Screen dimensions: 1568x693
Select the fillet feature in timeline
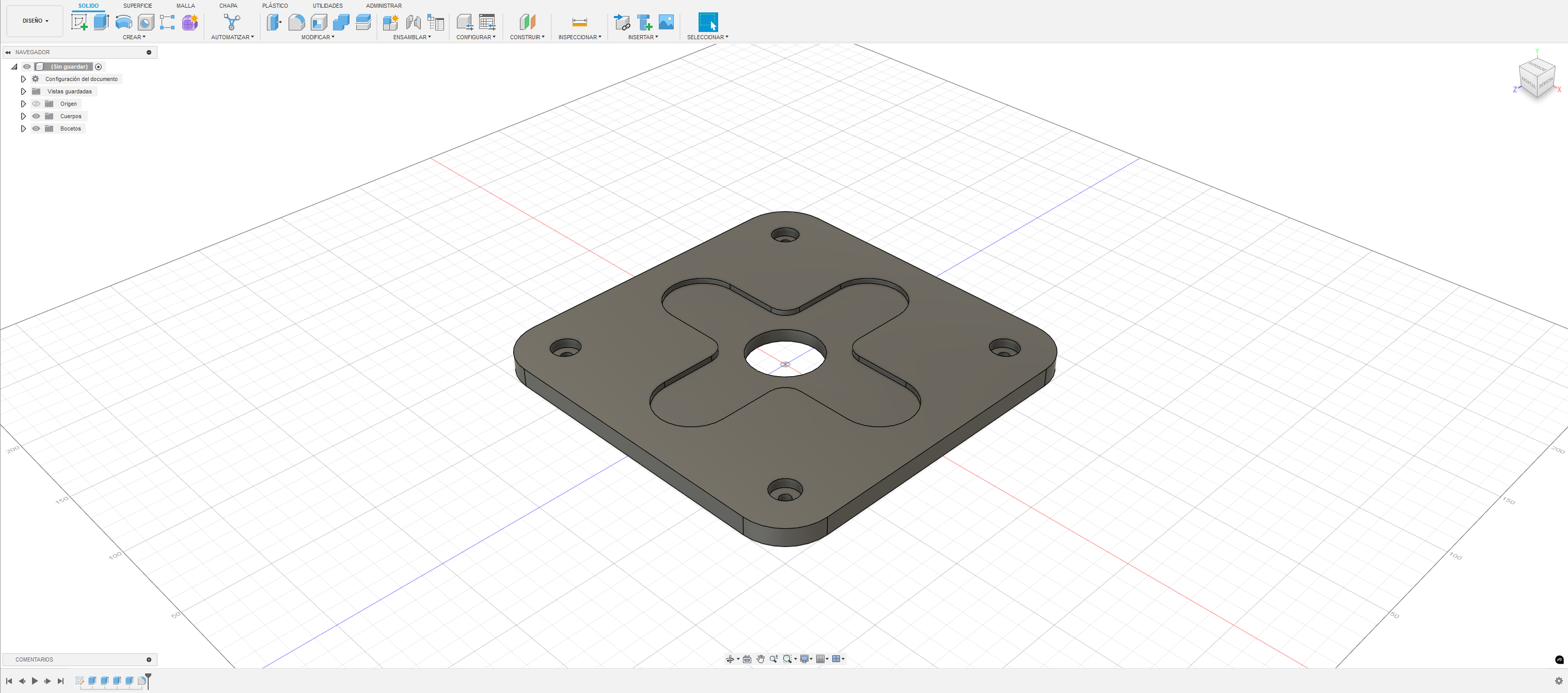[x=142, y=681]
